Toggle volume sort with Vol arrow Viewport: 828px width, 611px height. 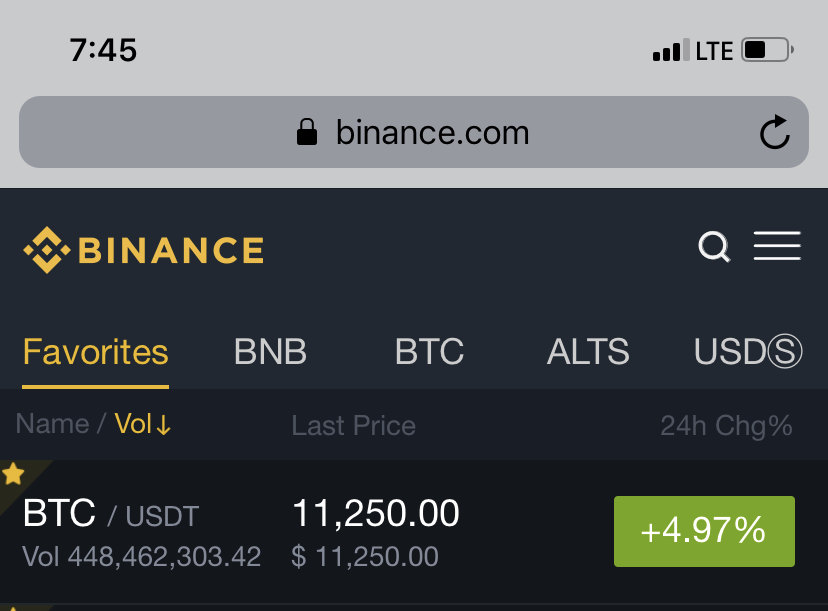143,424
